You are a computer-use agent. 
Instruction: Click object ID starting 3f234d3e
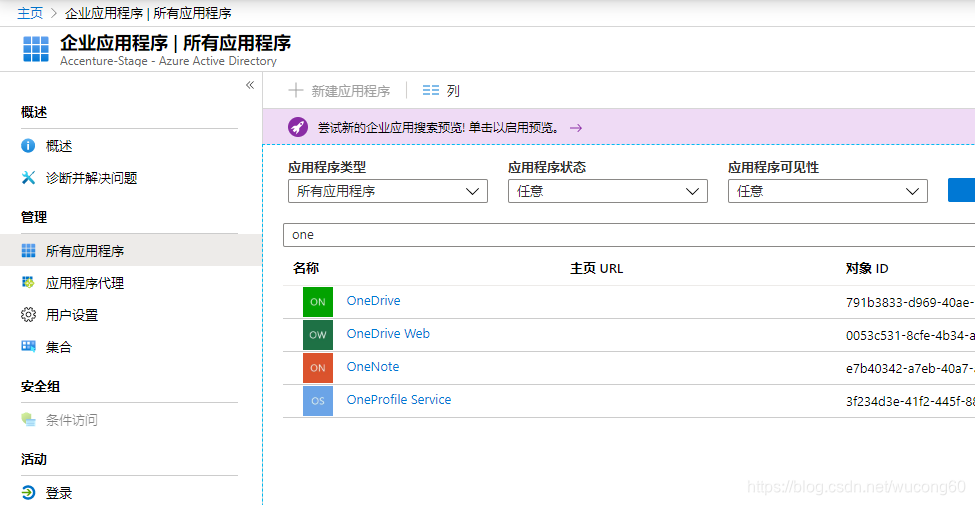coord(910,401)
